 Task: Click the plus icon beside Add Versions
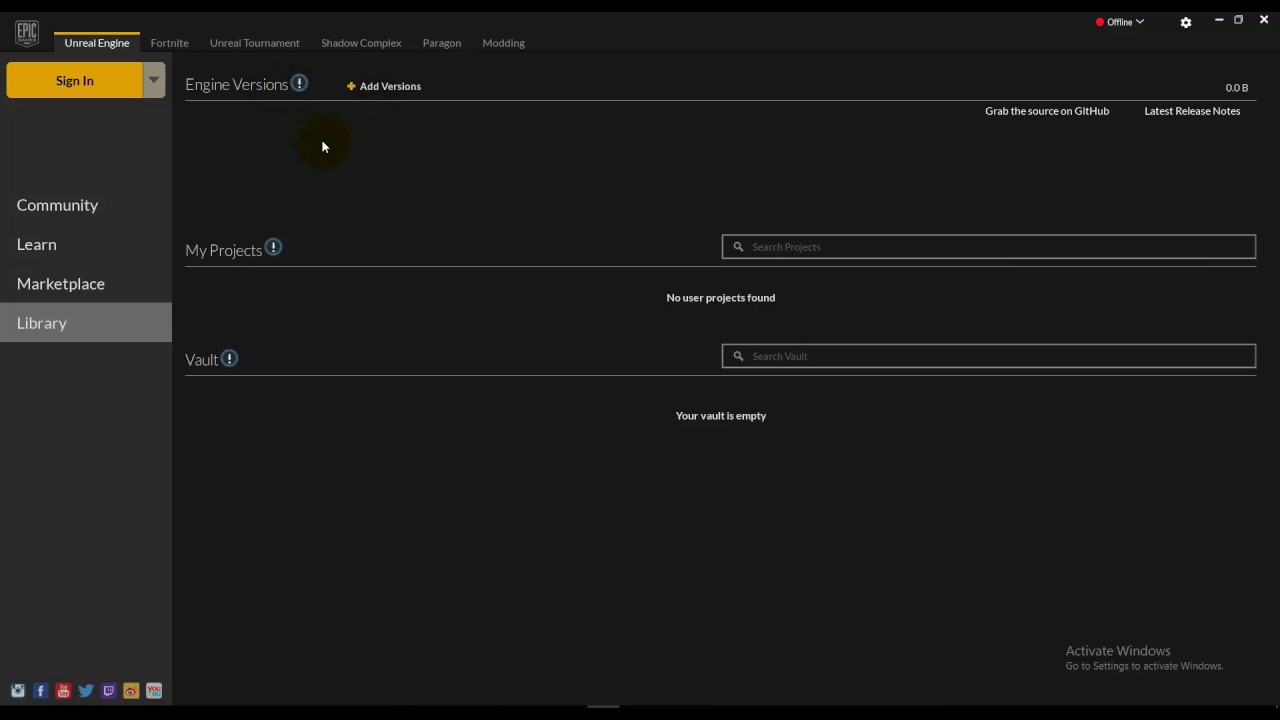(x=351, y=86)
